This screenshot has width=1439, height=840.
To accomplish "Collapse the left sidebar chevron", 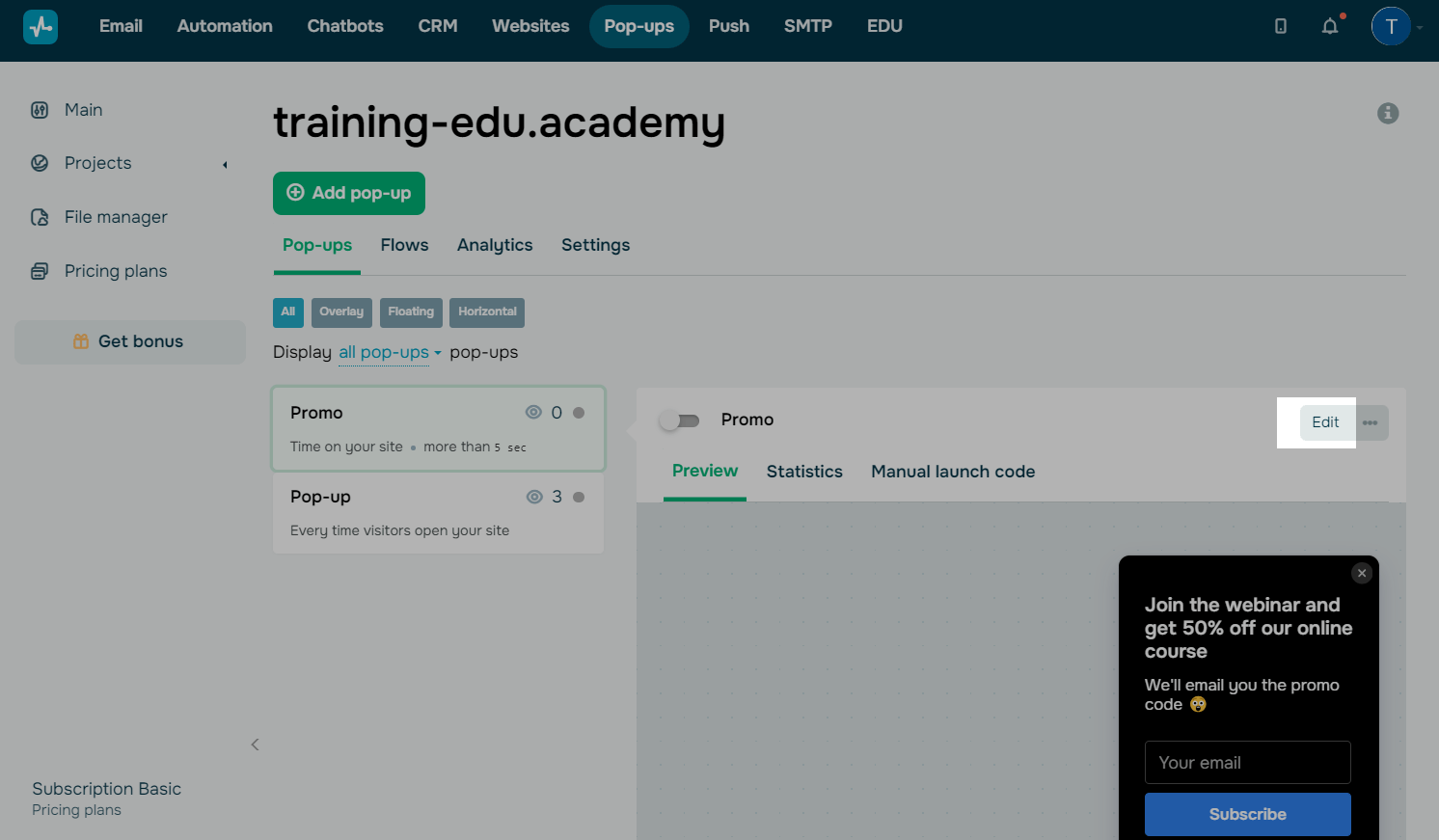I will pyautogui.click(x=255, y=745).
